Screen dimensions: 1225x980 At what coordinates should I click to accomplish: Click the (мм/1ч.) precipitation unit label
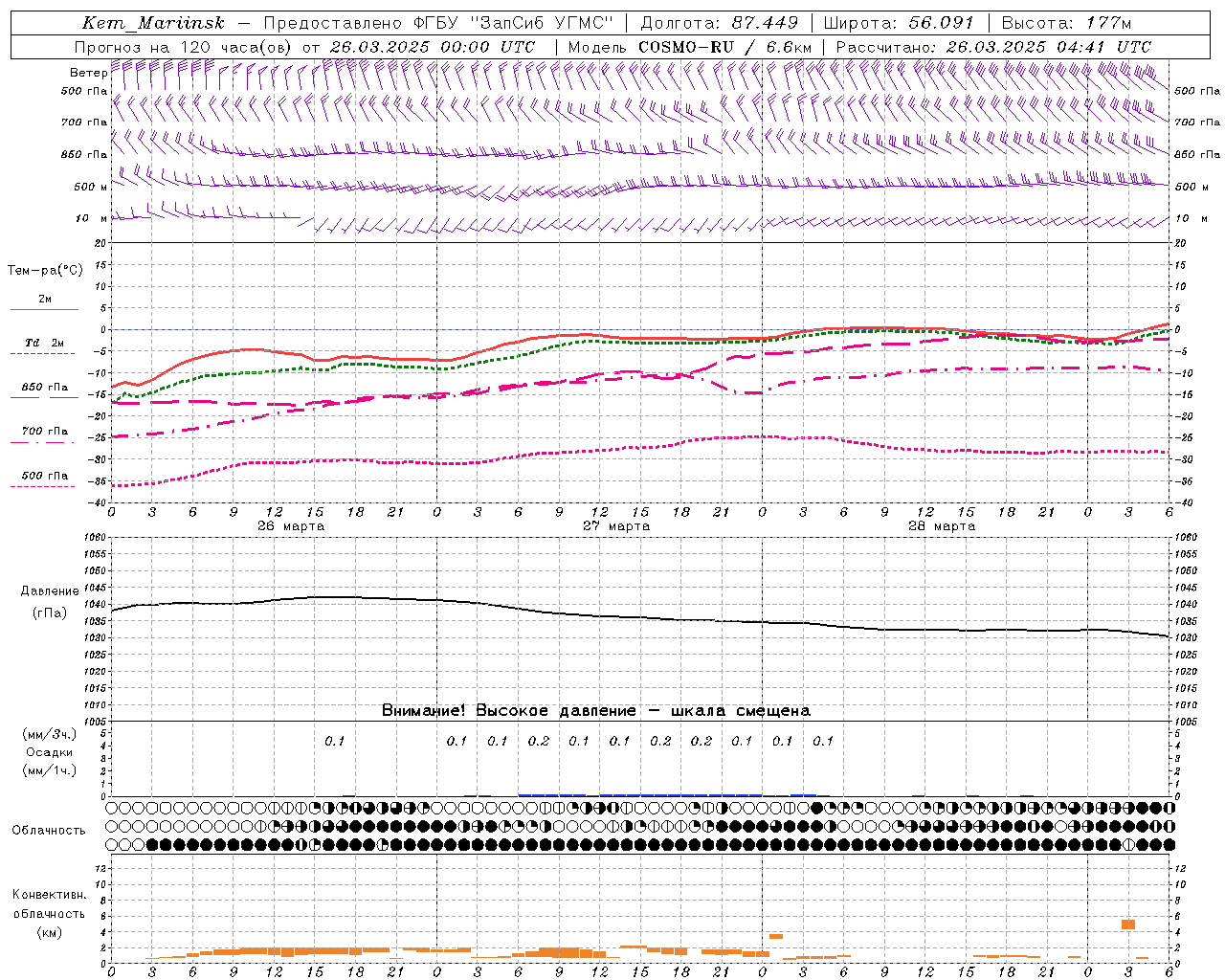50,770
